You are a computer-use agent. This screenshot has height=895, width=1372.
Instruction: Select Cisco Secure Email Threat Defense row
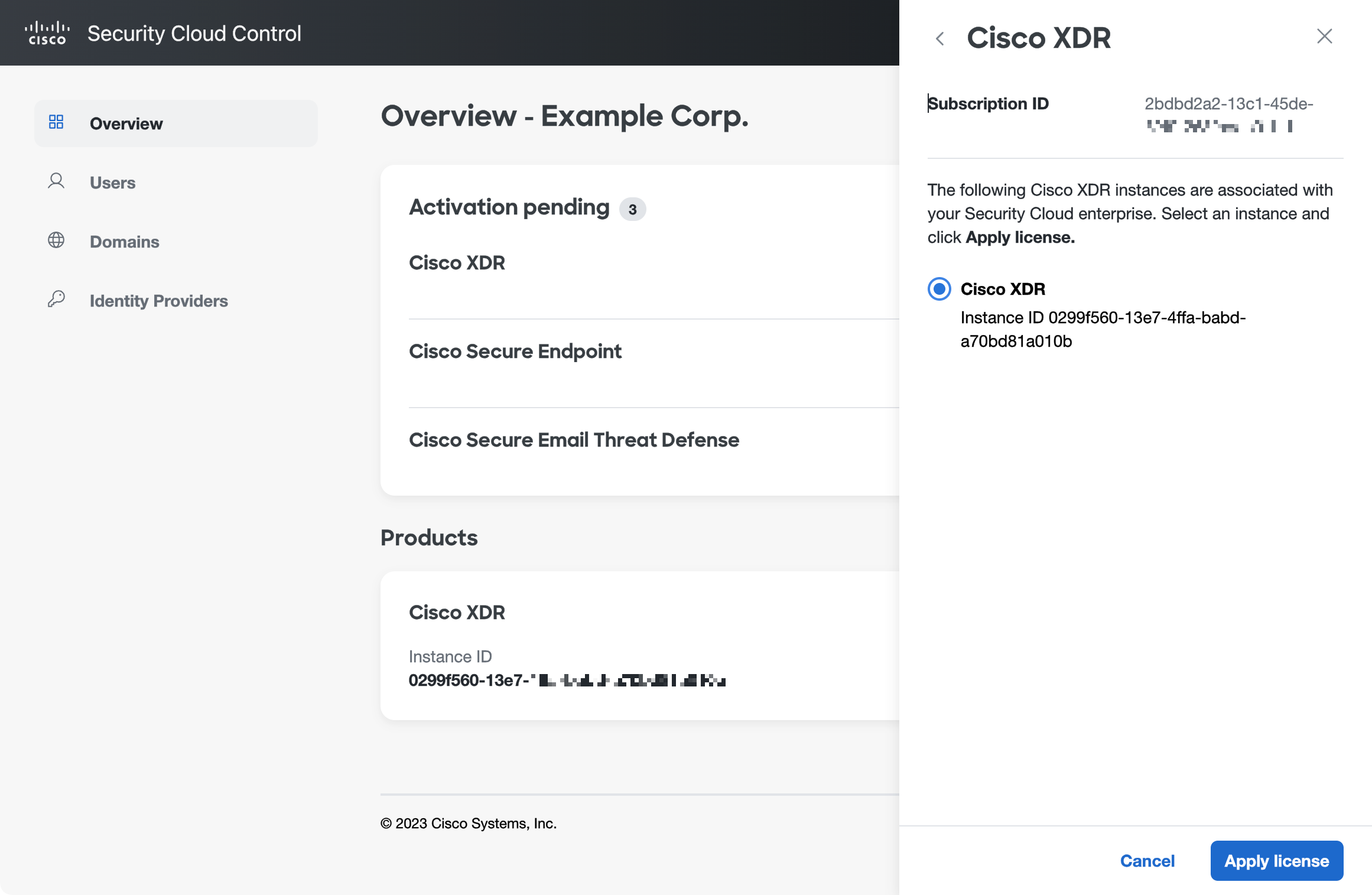click(x=574, y=440)
